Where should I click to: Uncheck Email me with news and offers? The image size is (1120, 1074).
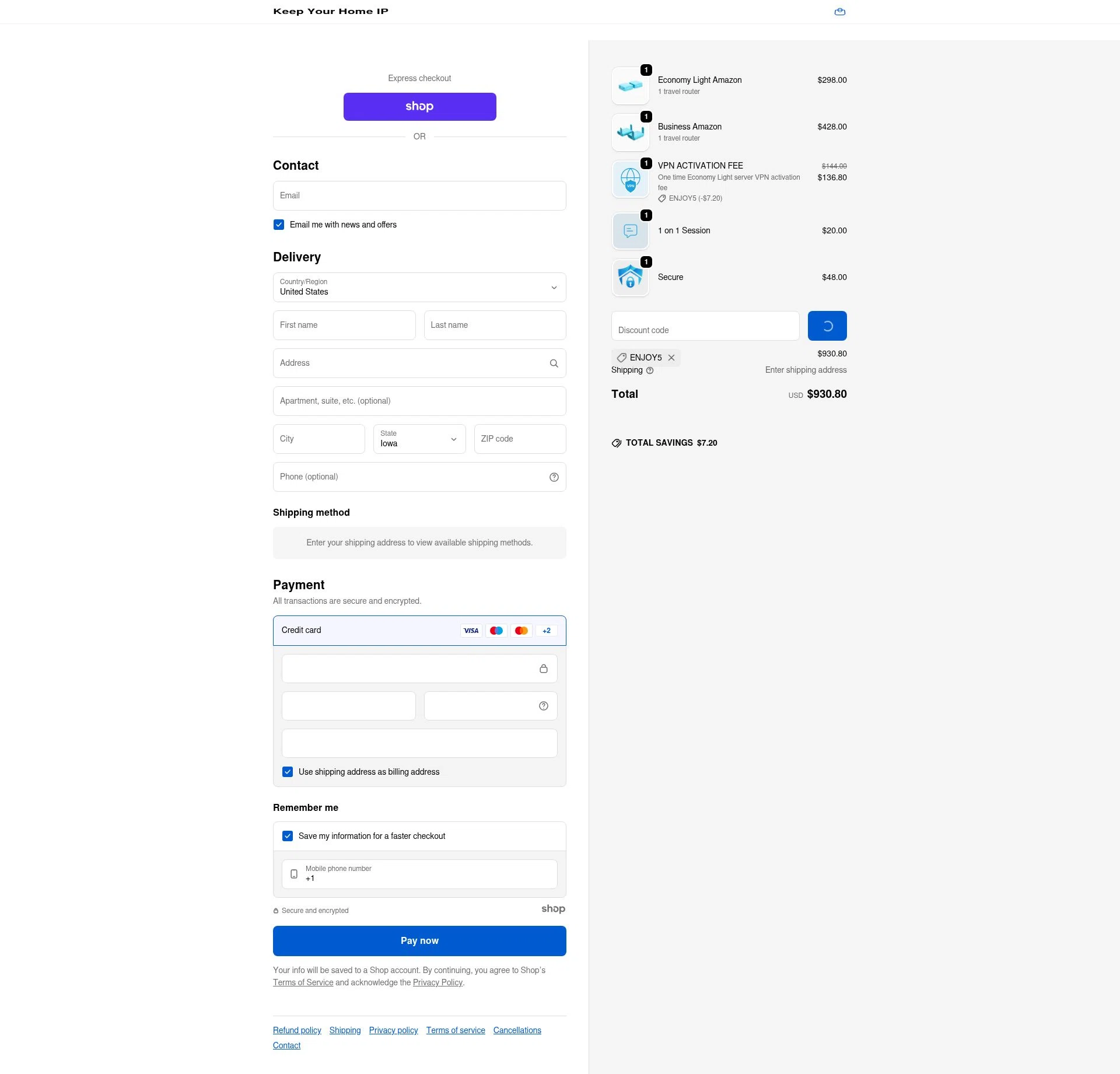pos(279,224)
